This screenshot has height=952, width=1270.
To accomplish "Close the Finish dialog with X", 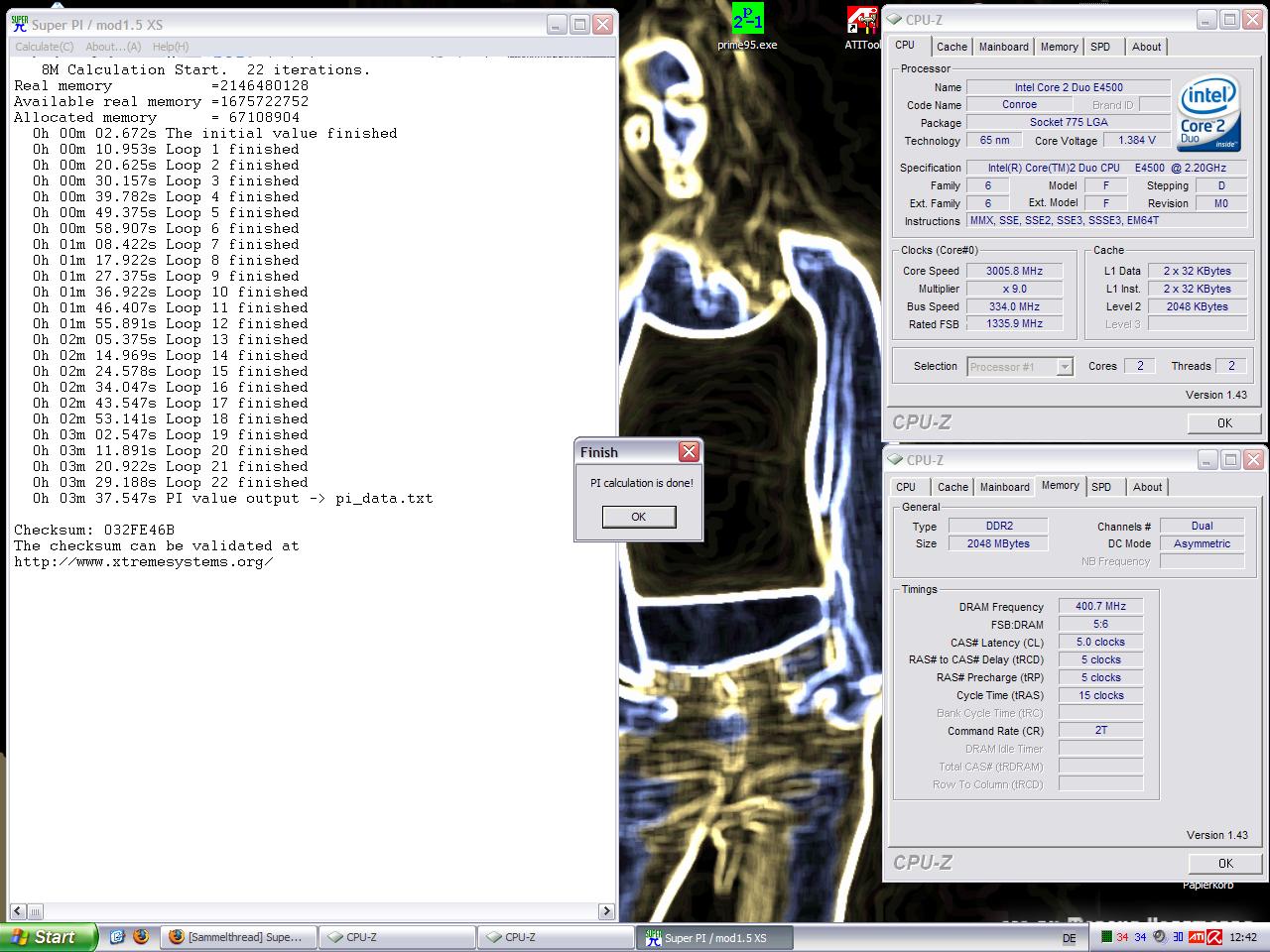I will (689, 452).
